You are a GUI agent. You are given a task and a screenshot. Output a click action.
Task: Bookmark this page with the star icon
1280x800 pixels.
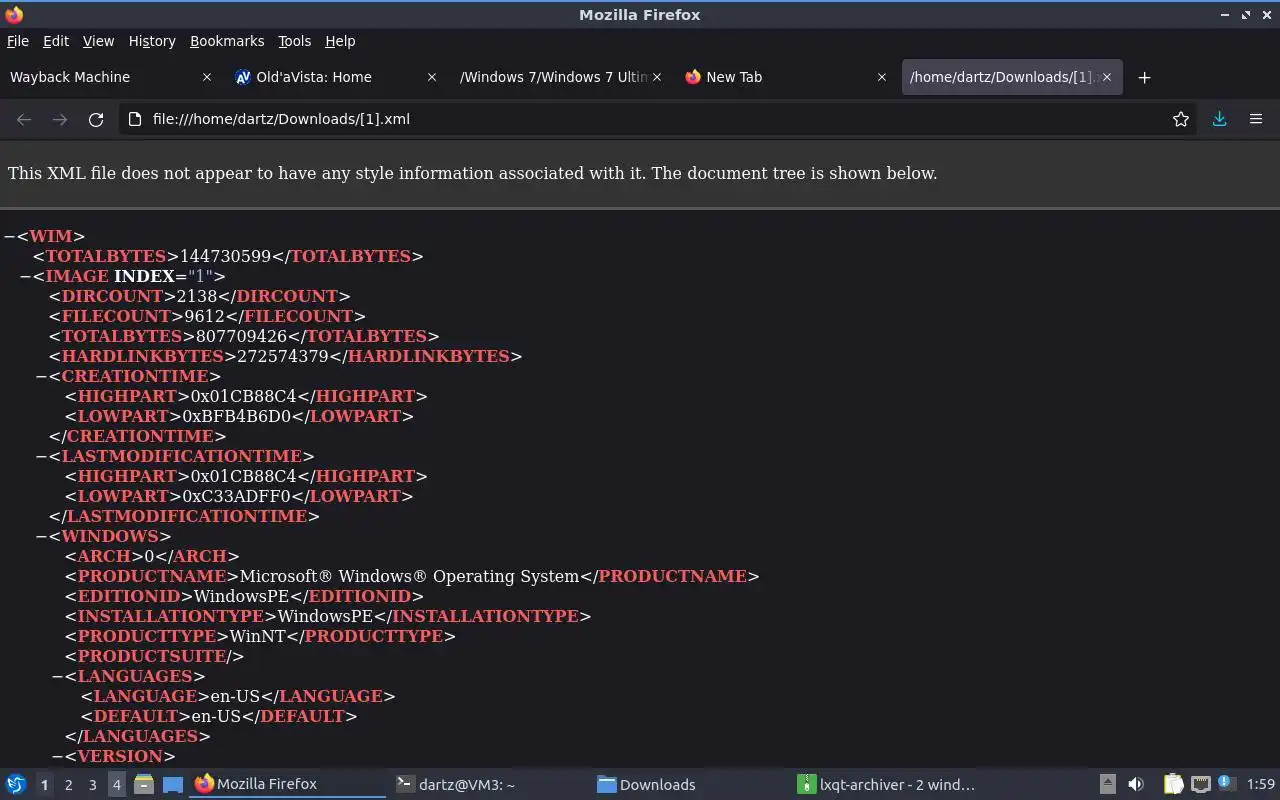point(1181,119)
